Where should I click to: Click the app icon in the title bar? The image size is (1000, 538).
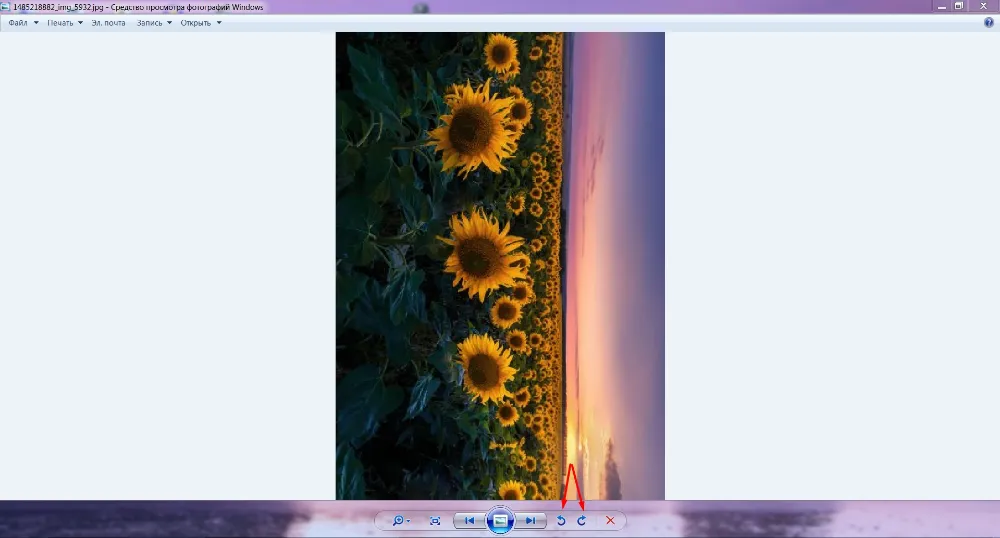6,6
